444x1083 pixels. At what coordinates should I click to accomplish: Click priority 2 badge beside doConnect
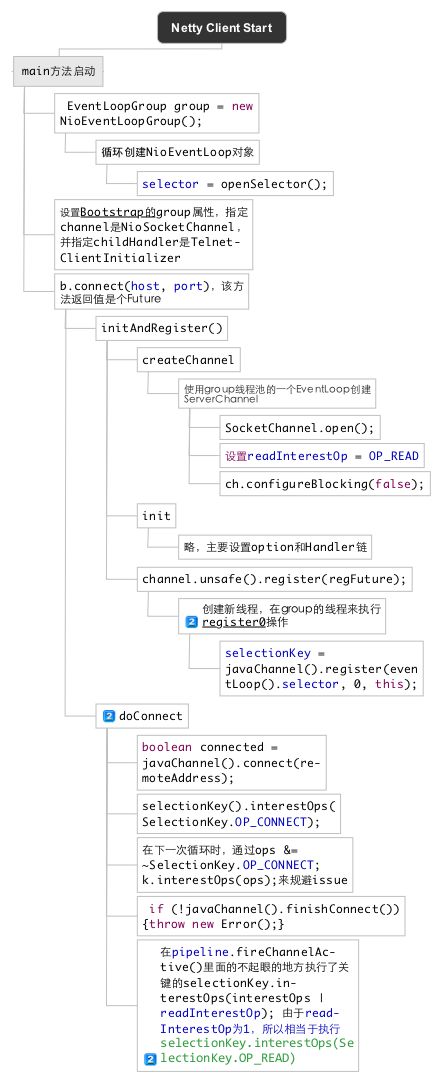coord(108,716)
